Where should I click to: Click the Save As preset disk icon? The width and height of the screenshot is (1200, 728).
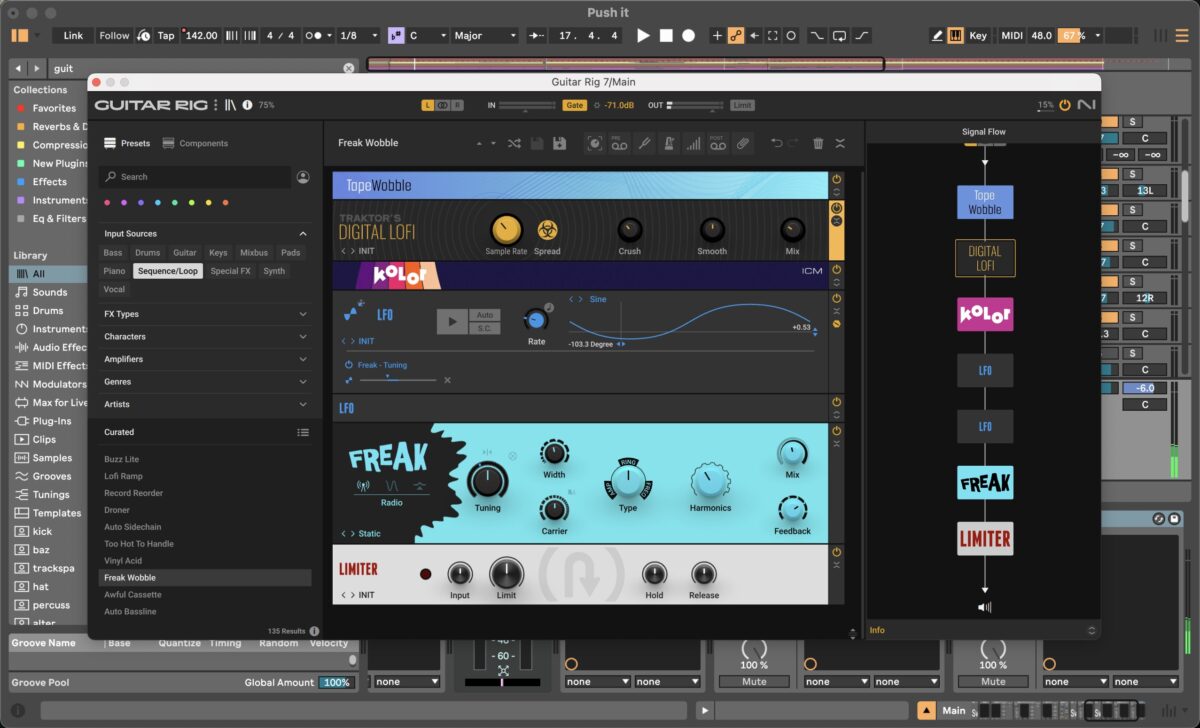pos(560,144)
